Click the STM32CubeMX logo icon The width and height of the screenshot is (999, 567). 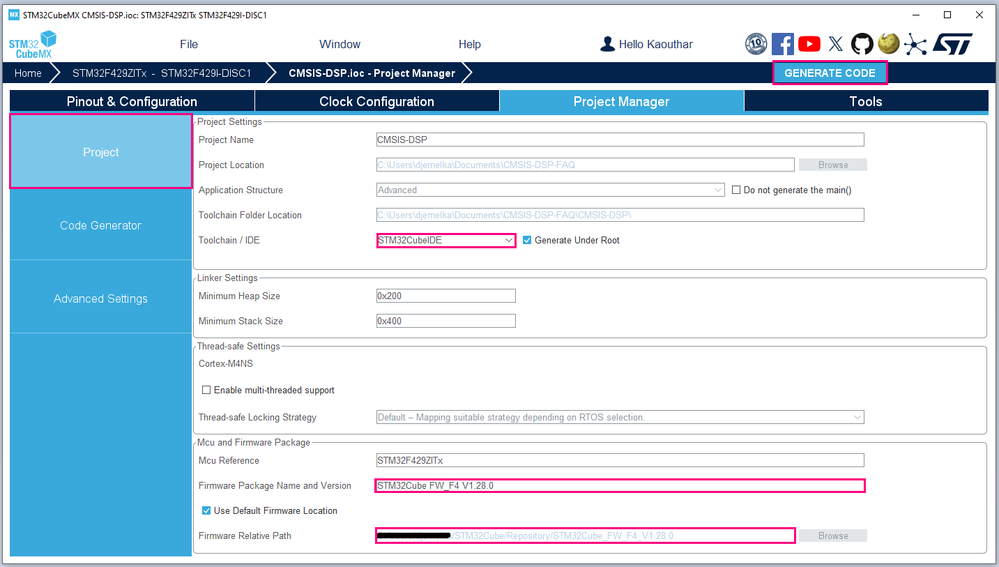(32, 45)
